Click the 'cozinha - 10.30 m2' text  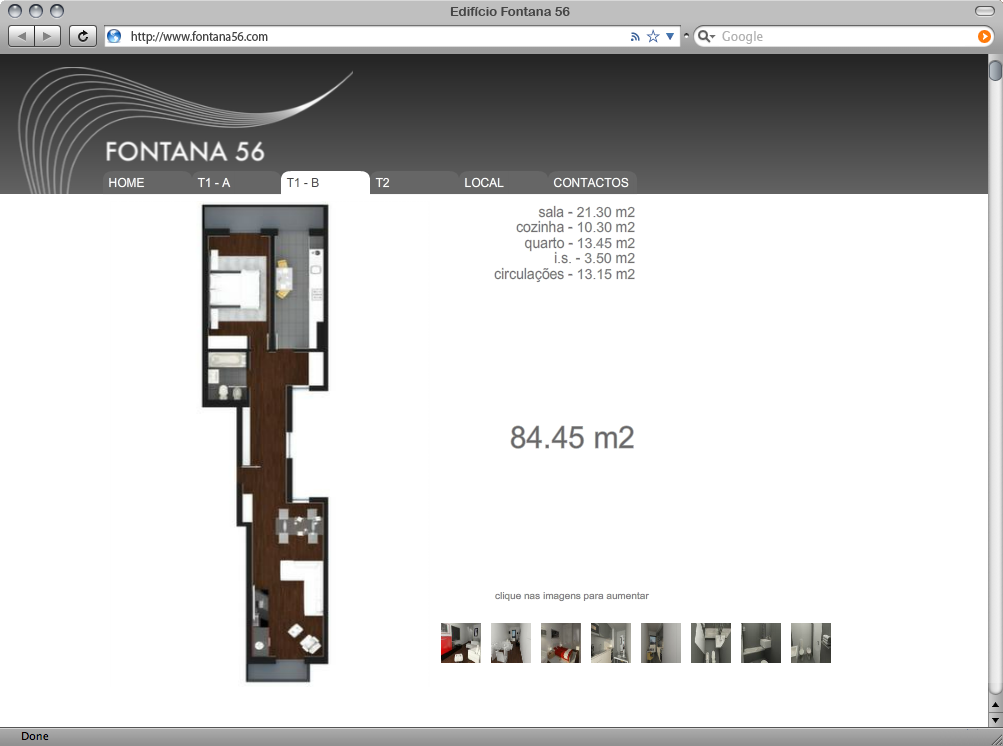tap(575, 227)
